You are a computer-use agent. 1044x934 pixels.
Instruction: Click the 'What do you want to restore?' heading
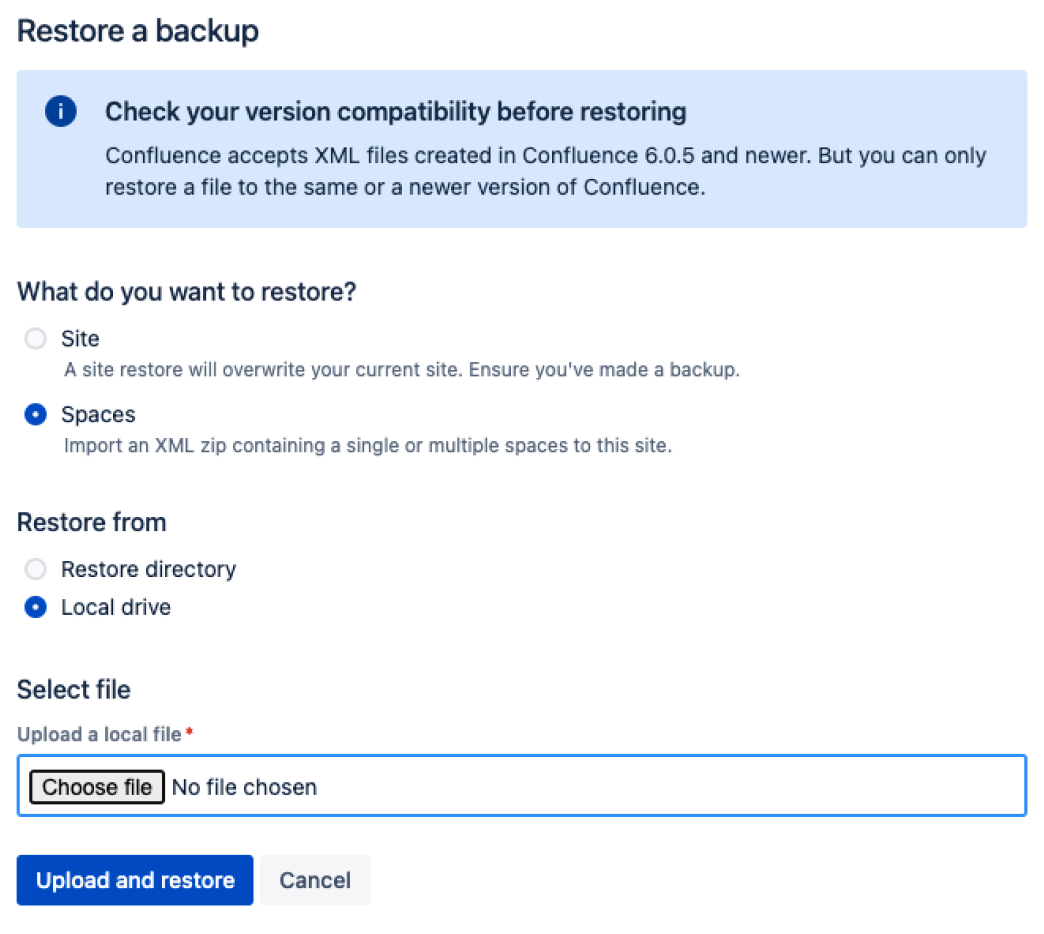[187, 292]
